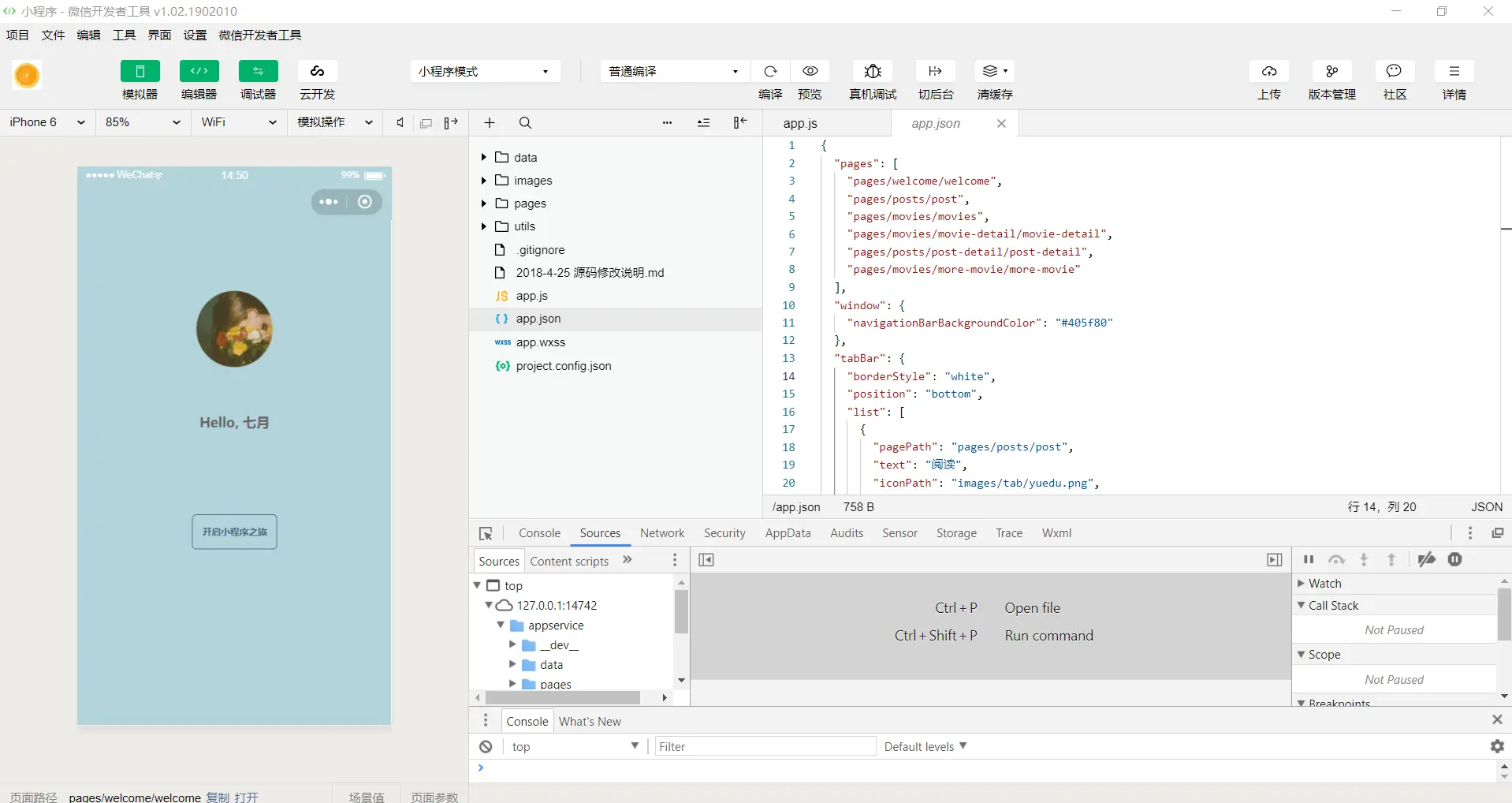
Task: Open the 85% zoom dropdown
Action: pos(143,122)
